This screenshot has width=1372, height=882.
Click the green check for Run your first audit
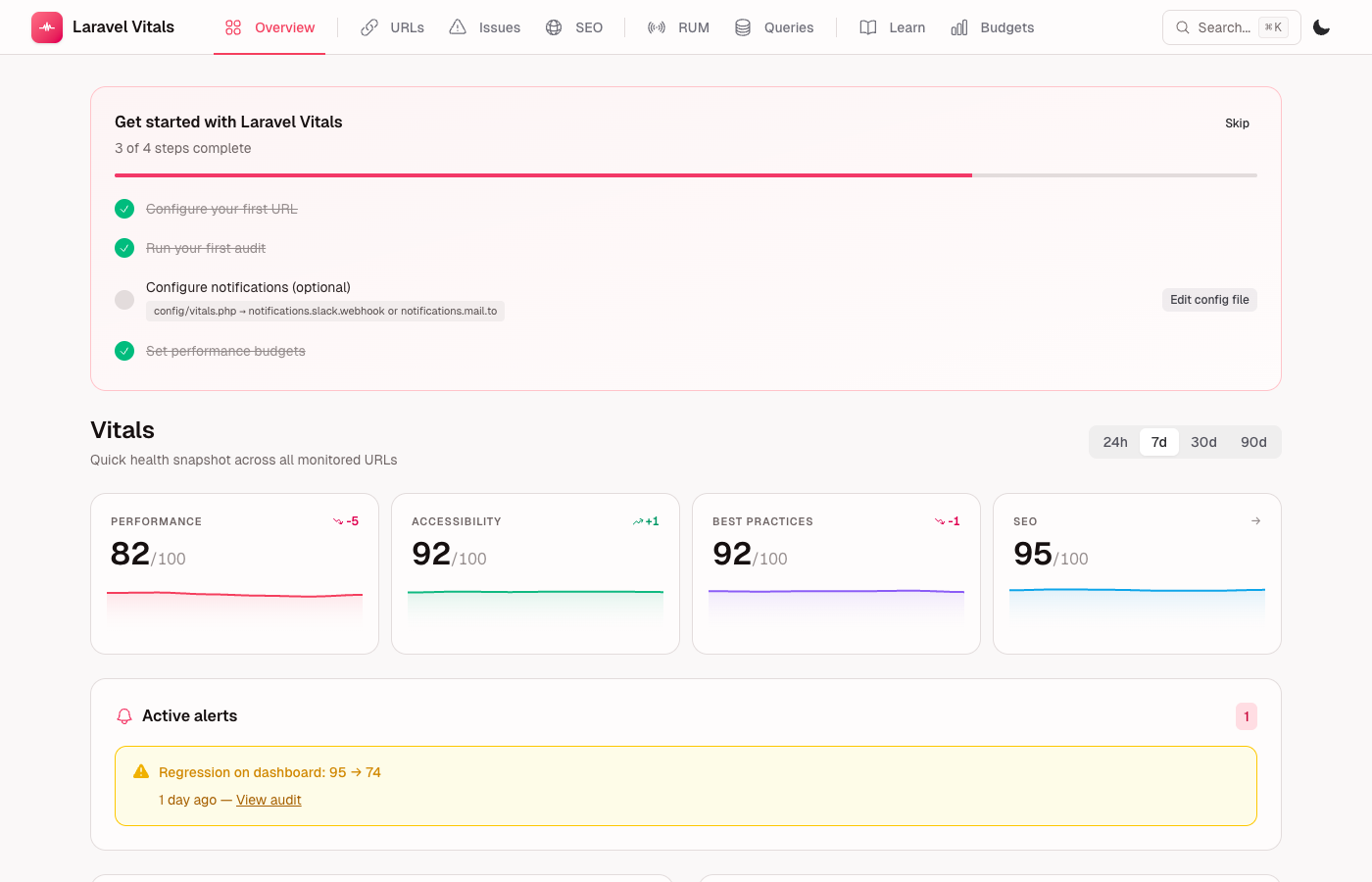(124, 248)
